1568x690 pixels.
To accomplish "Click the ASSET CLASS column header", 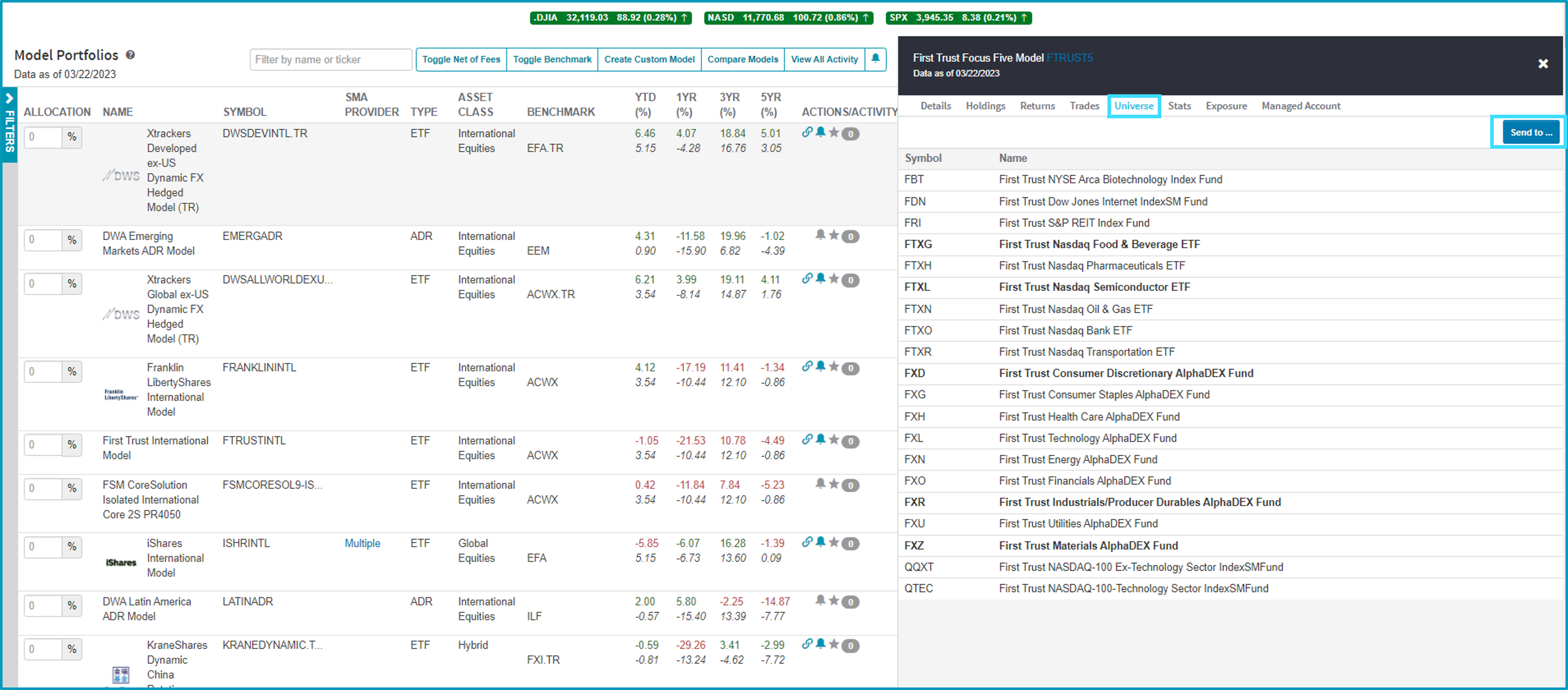I will (x=476, y=105).
